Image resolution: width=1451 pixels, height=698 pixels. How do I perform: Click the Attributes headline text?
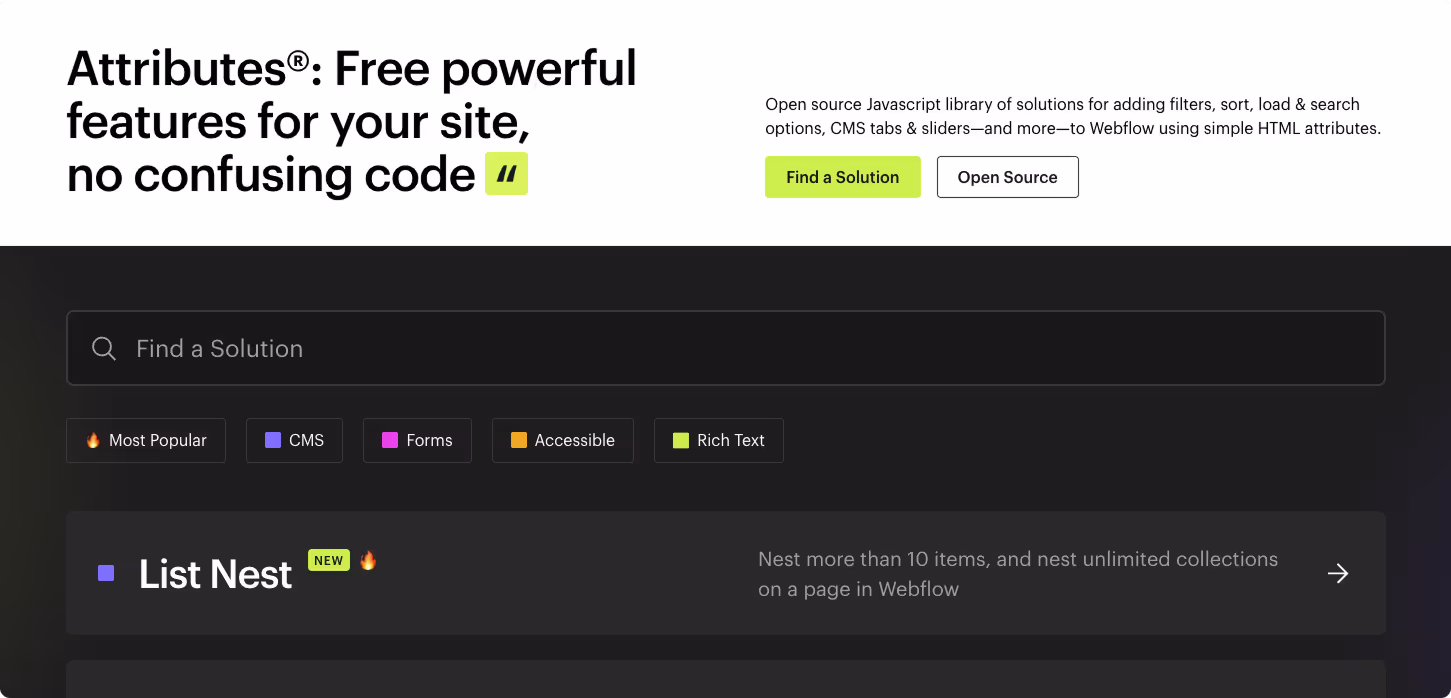(352, 121)
